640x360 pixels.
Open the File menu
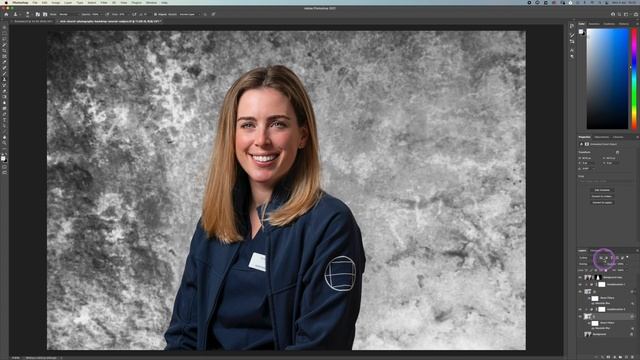pos(35,2)
